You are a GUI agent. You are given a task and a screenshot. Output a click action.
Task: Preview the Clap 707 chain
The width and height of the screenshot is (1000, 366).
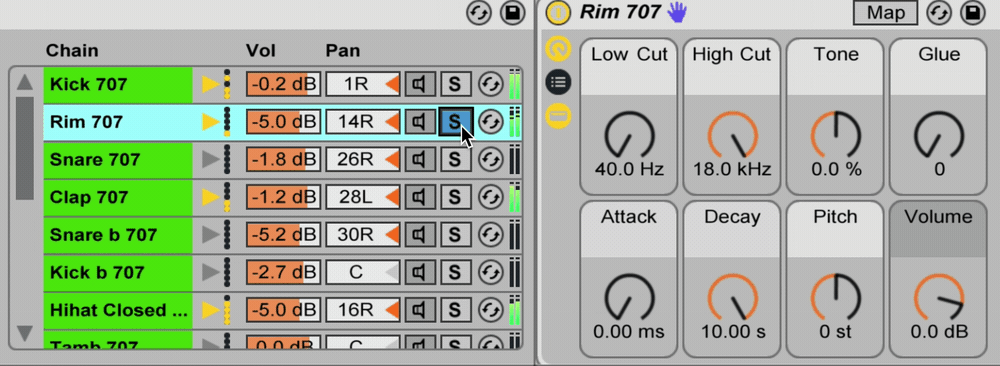click(210, 197)
